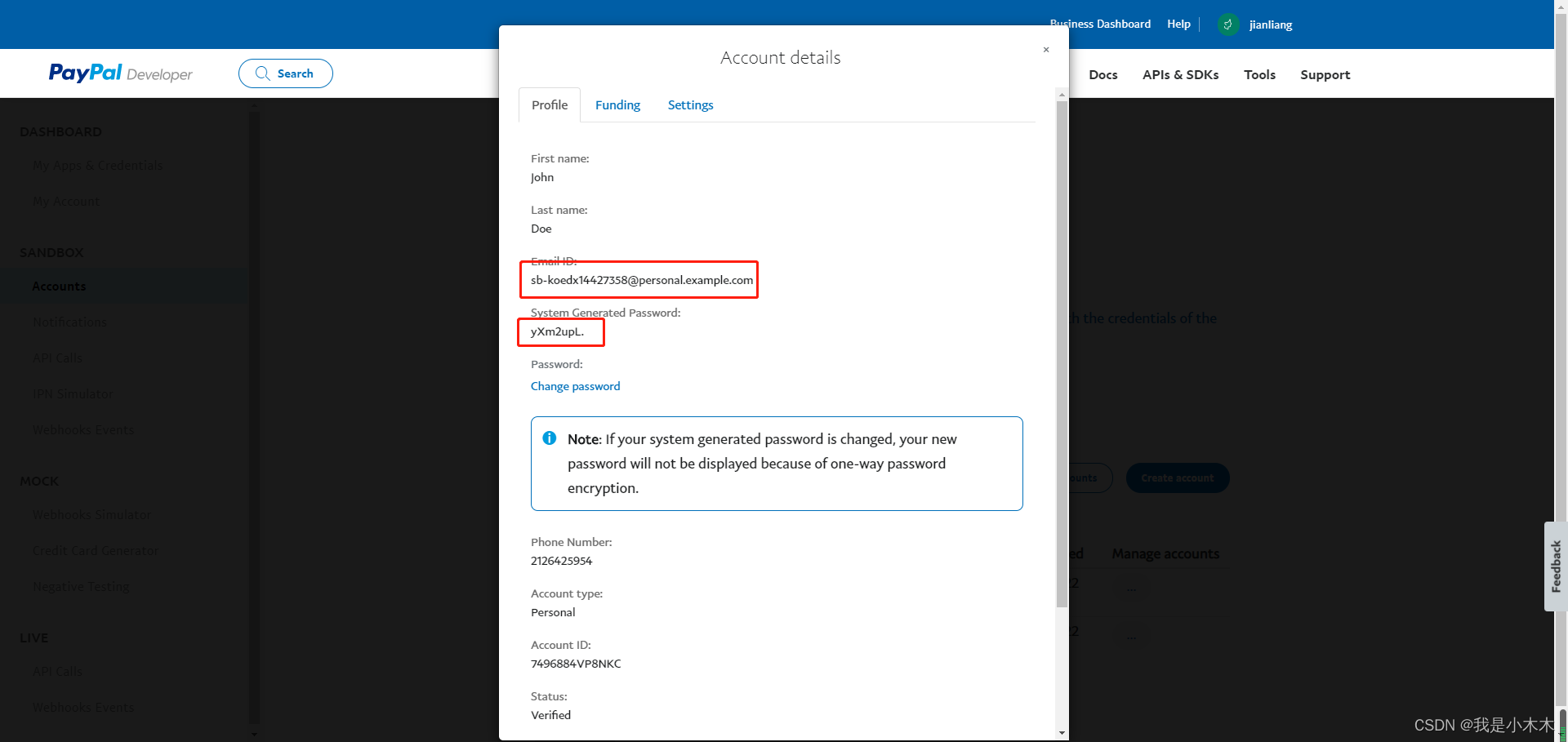This screenshot has height=742, width=1568.
Task: Select the email ID sb-koedx14427358@personal.example.com
Action: click(x=642, y=280)
